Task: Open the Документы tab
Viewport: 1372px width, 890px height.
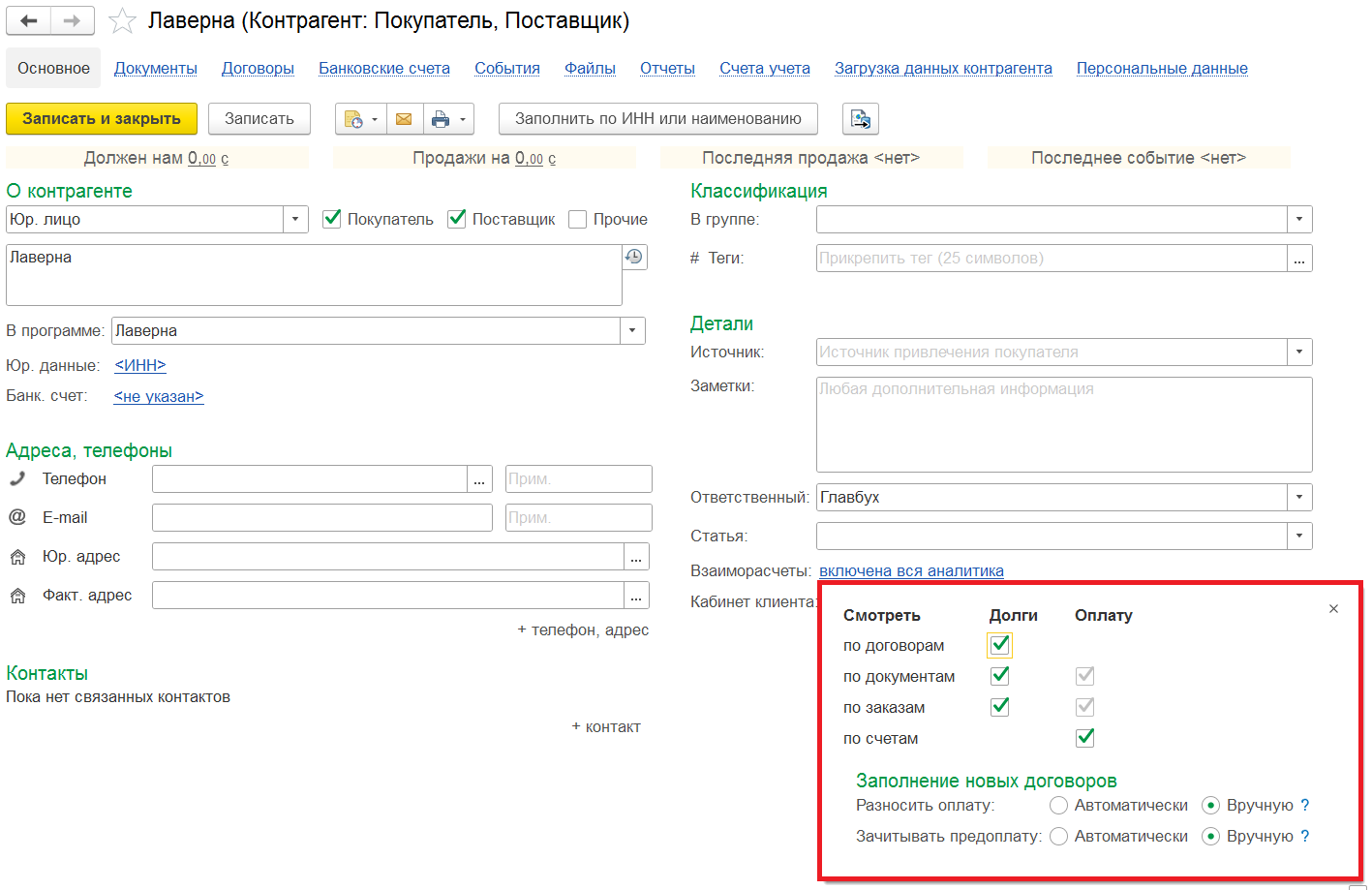Action: click(156, 68)
